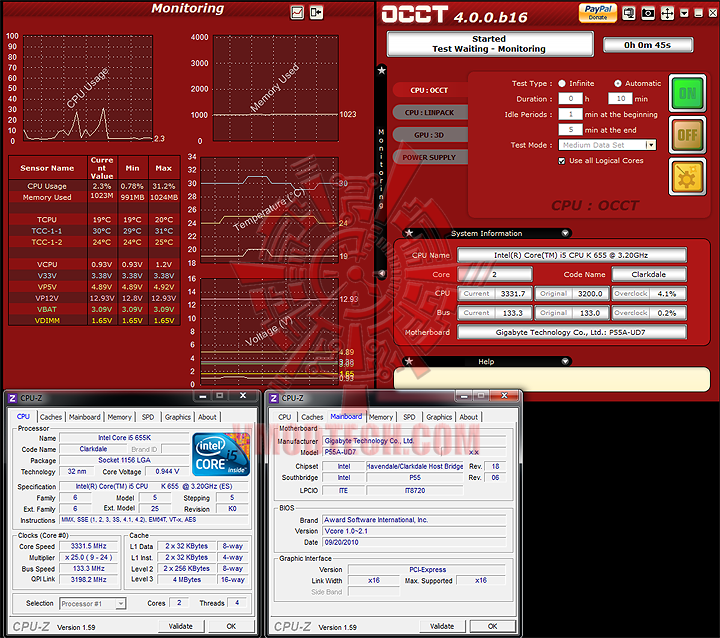Open the Mainboard tab in the left CPU-Z window
This screenshot has height=638, width=720.
click(x=84, y=417)
